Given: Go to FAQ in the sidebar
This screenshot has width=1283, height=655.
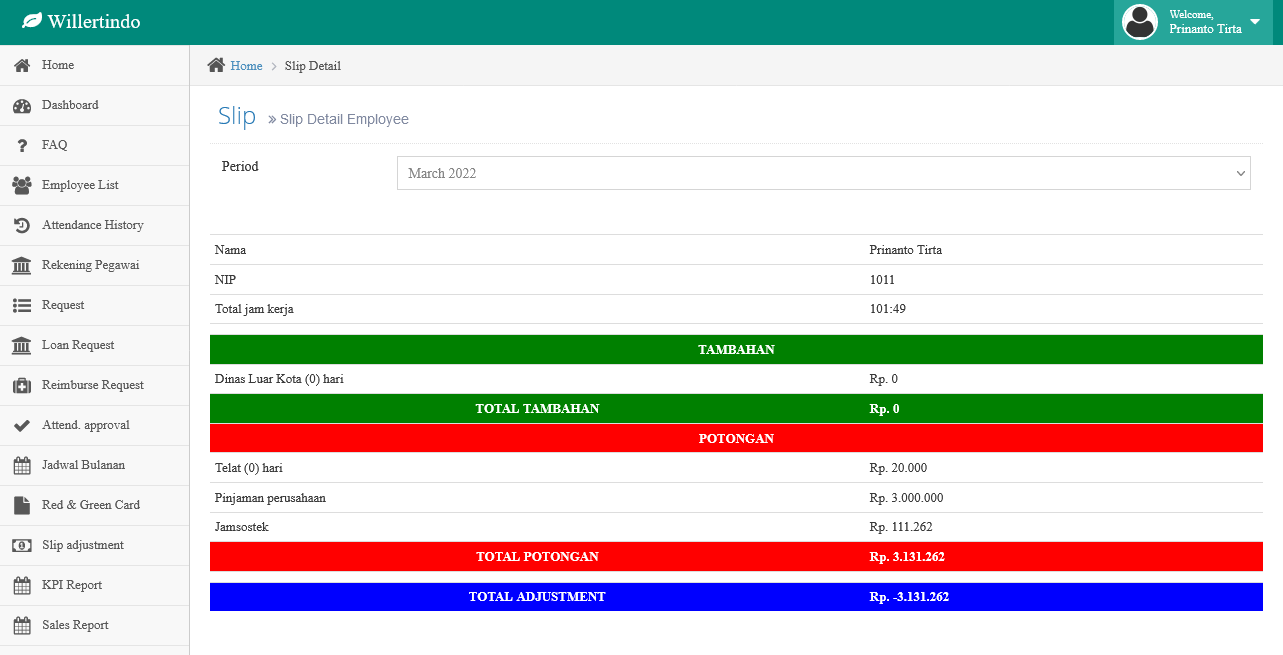Looking at the screenshot, I should [95, 145].
